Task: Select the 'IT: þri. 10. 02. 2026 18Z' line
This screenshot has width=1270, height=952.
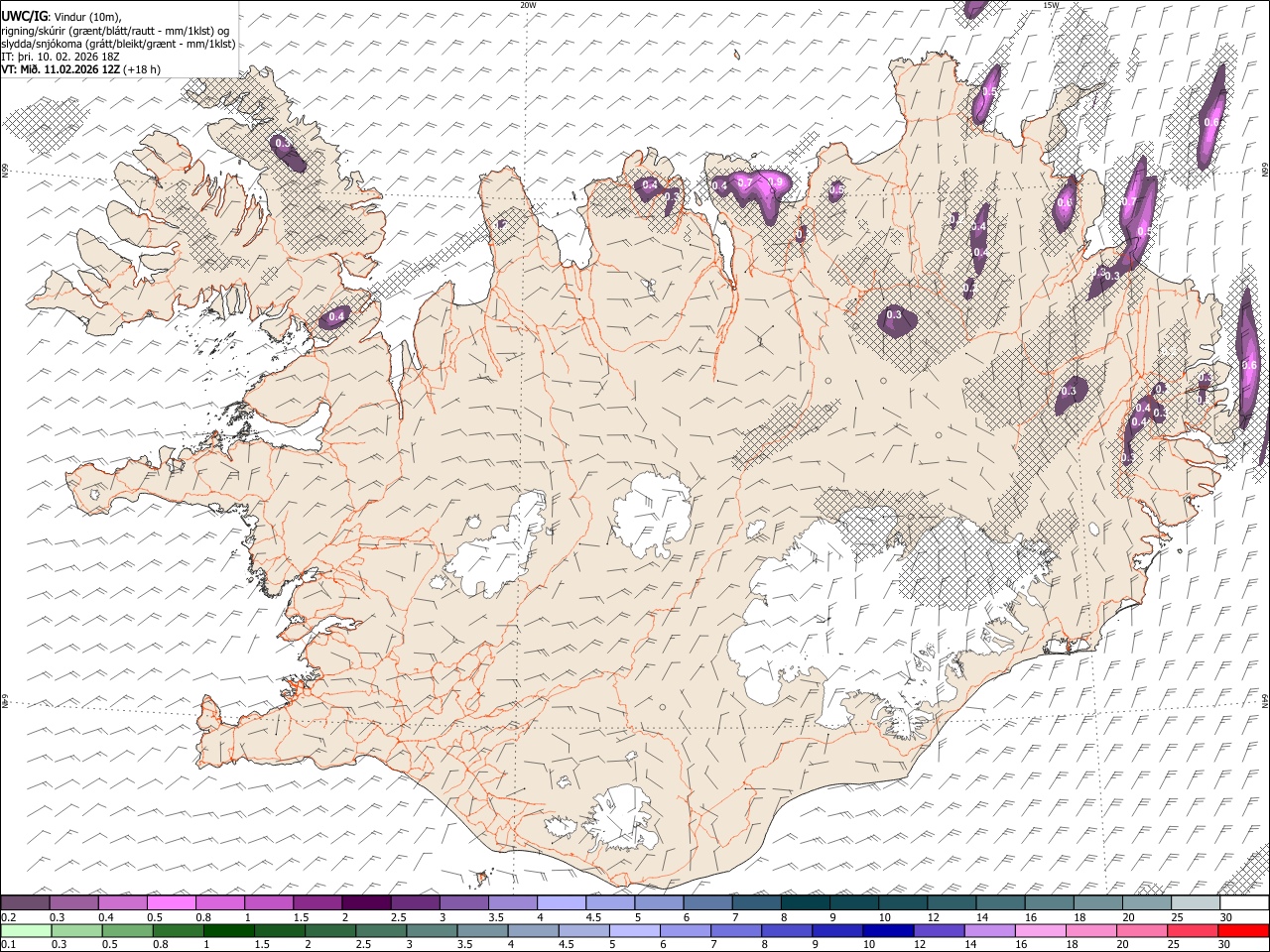Action: 61,57
